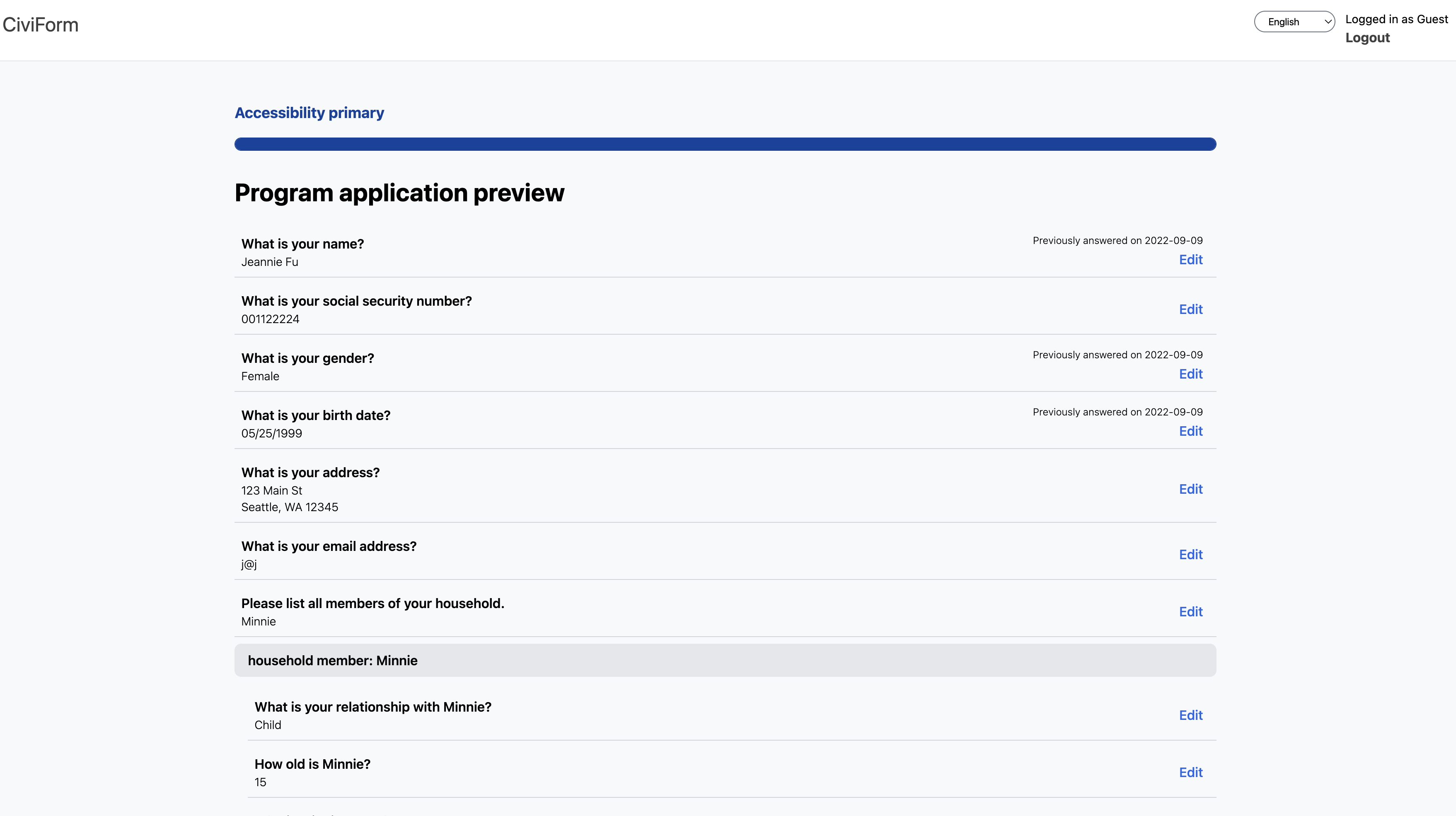The height and width of the screenshot is (816, 1456).
Task: Select the household member Minnie header
Action: (332, 660)
